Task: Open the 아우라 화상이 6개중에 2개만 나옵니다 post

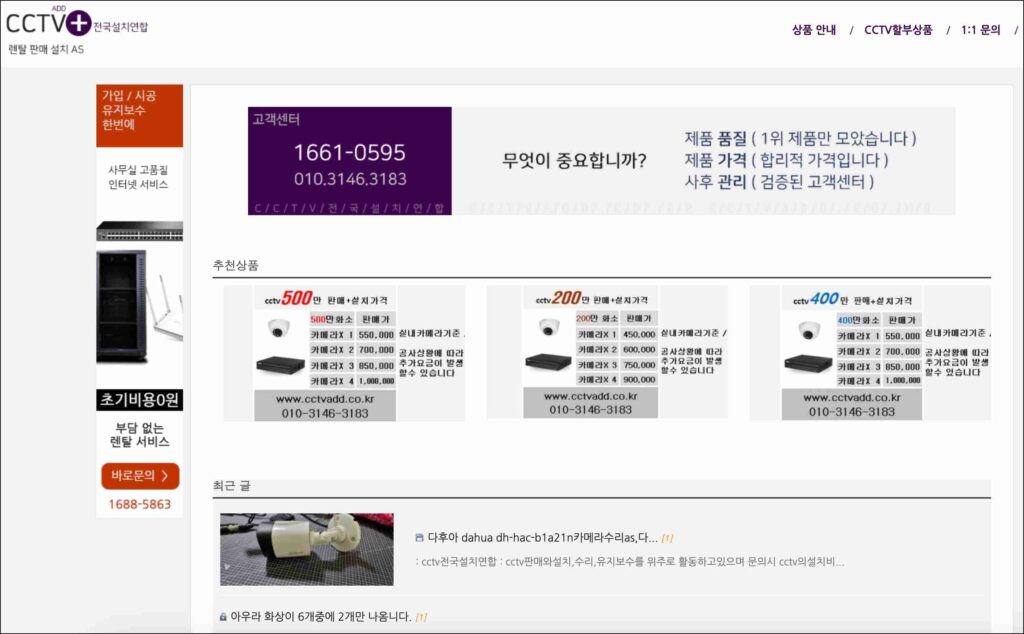Action: coord(321,617)
